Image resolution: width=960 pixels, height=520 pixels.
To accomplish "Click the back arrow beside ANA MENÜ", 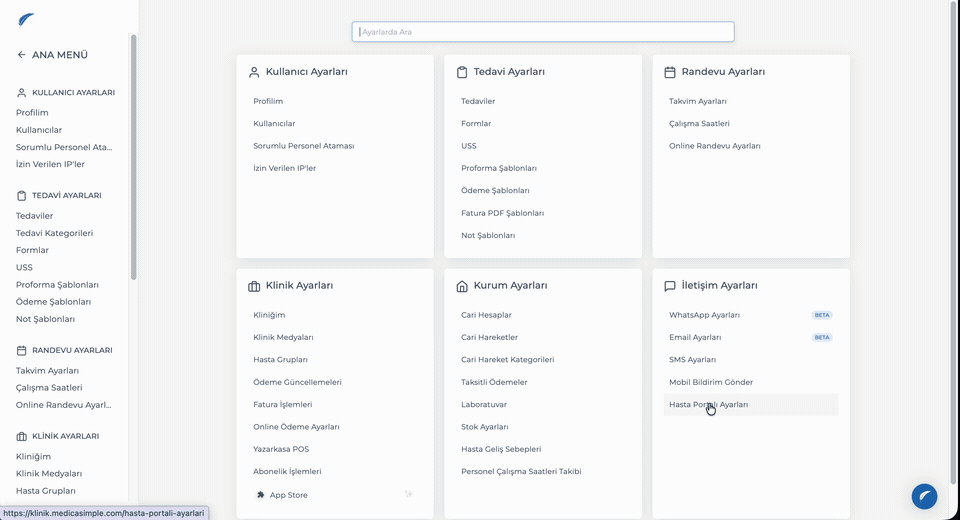I will tap(21, 55).
